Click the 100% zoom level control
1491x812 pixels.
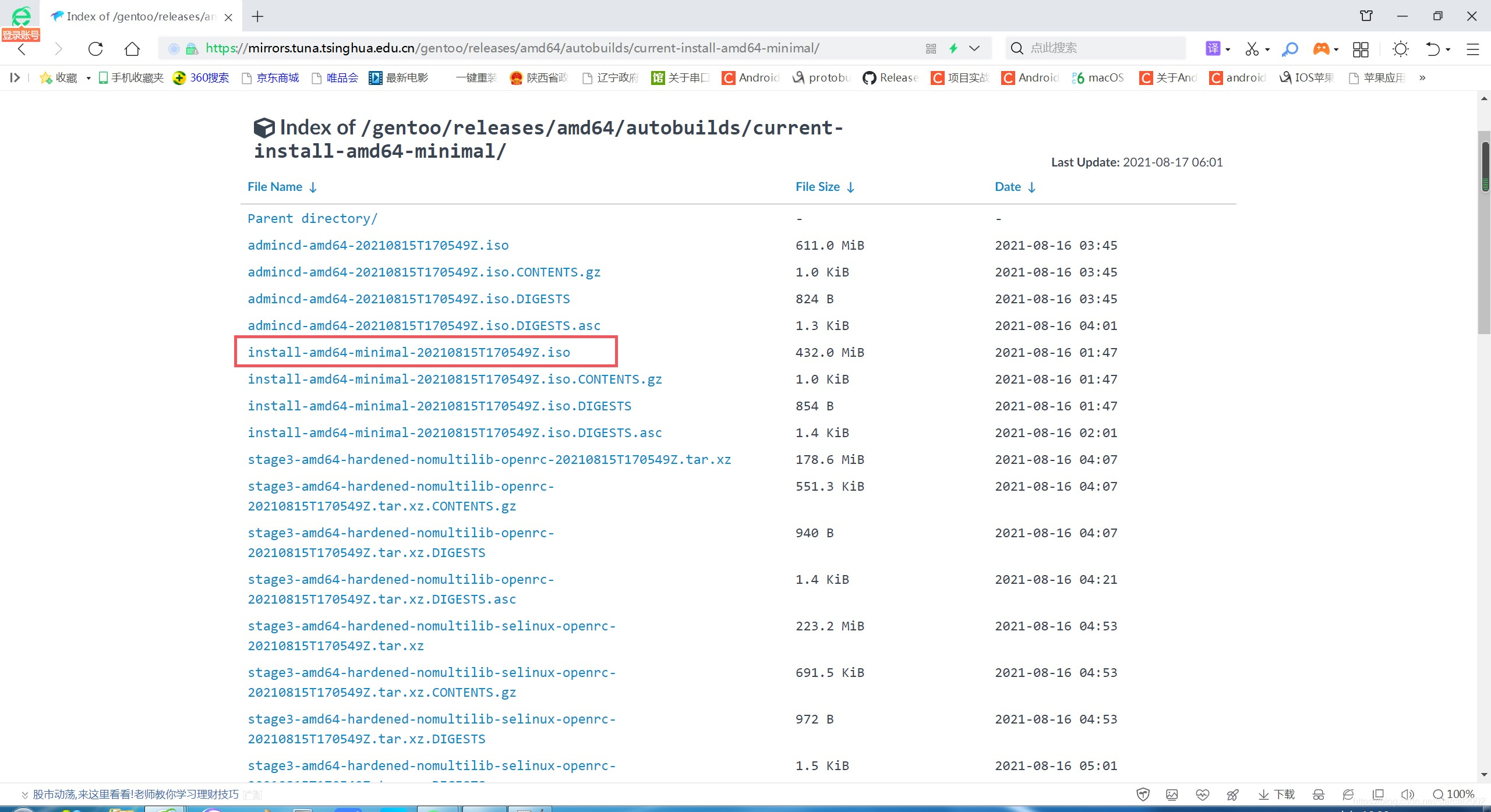pyautogui.click(x=1454, y=795)
